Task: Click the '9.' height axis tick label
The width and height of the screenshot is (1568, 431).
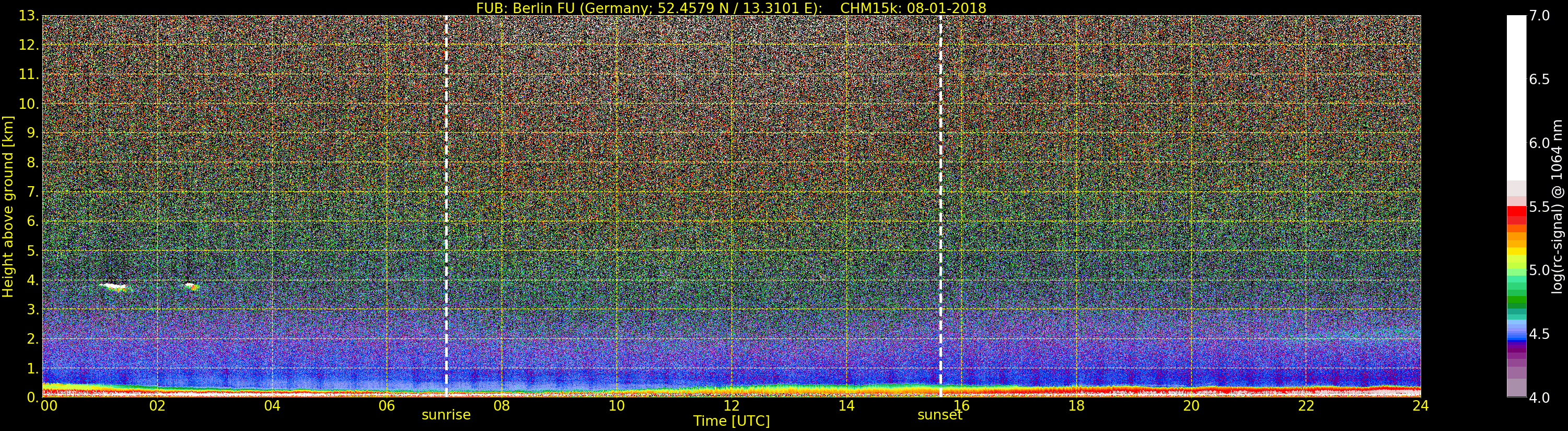Action: (x=32, y=133)
